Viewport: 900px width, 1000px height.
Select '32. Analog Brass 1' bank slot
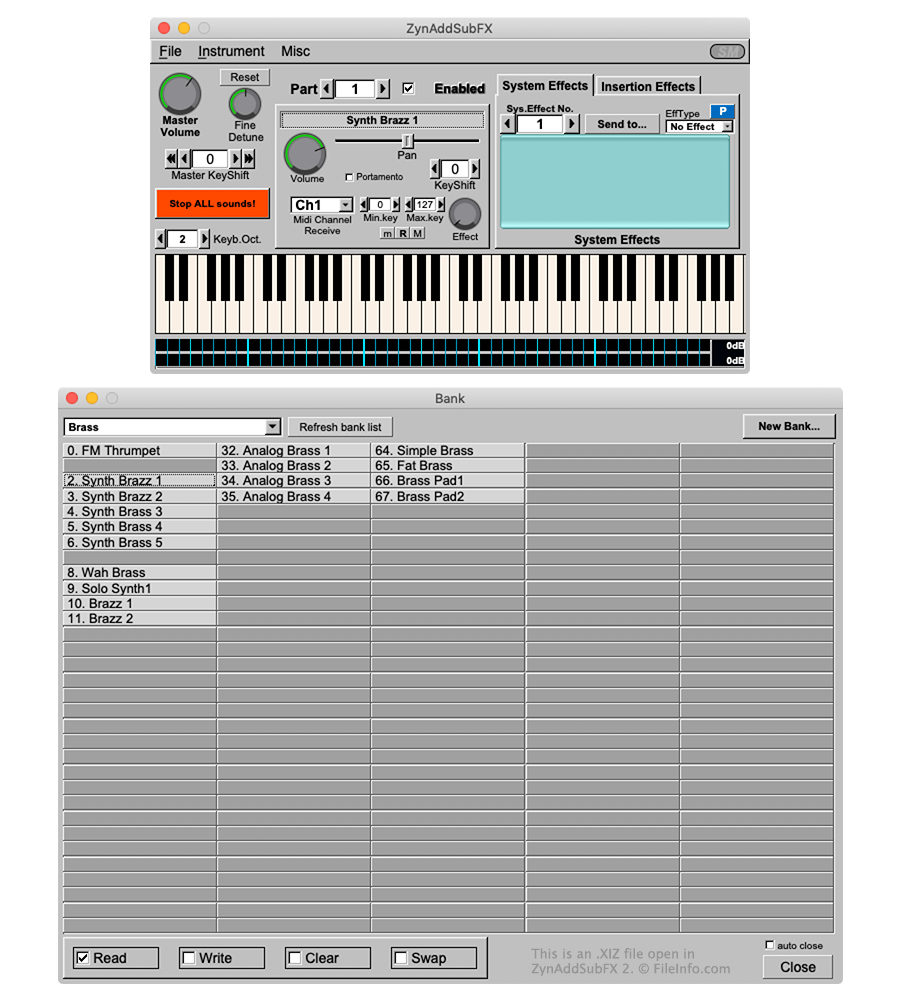[293, 450]
